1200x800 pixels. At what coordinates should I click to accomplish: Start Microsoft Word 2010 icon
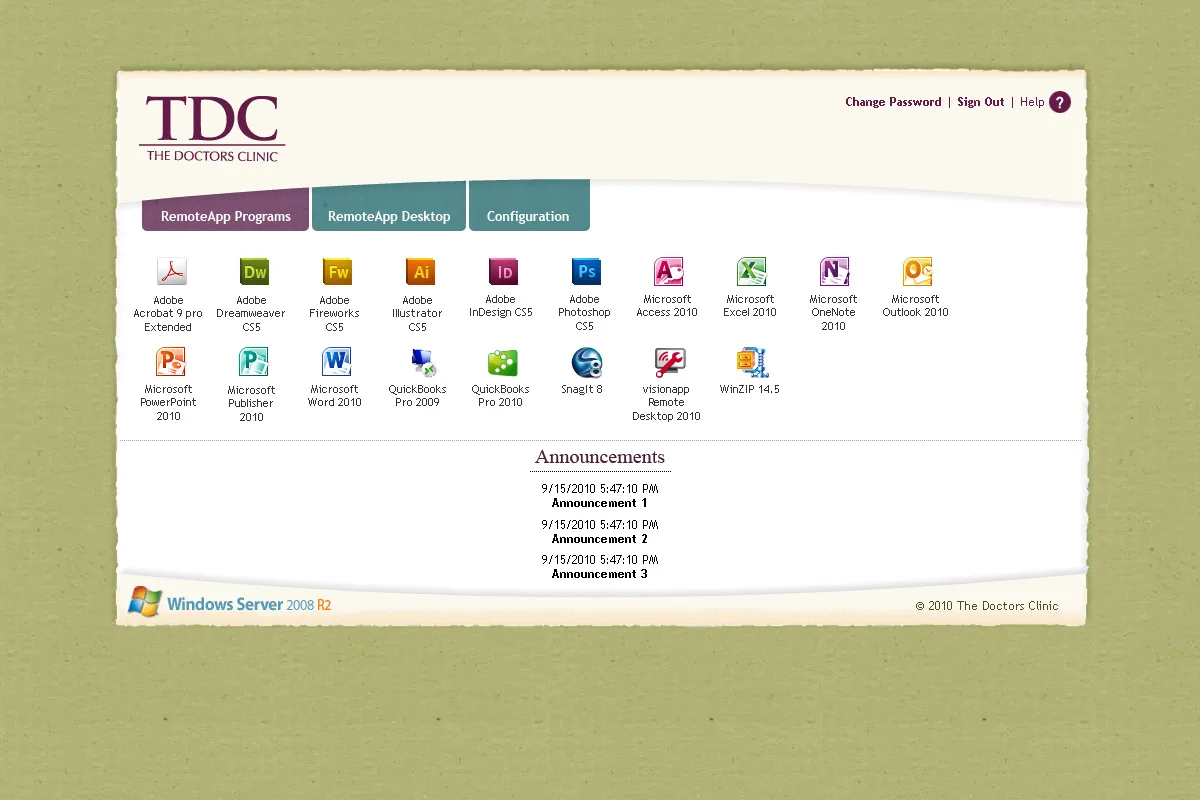click(x=337, y=362)
